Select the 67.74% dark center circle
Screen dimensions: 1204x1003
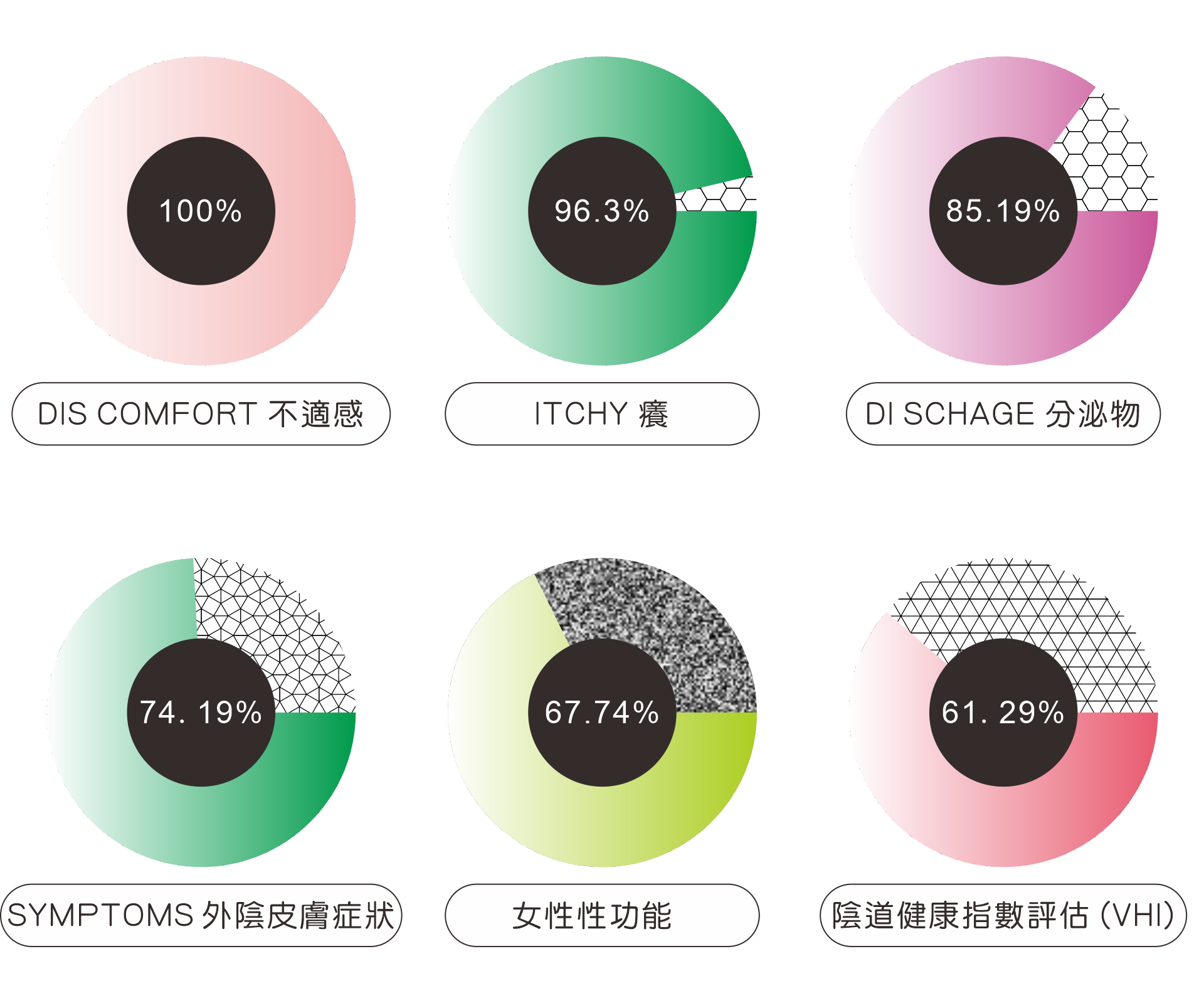click(602, 713)
